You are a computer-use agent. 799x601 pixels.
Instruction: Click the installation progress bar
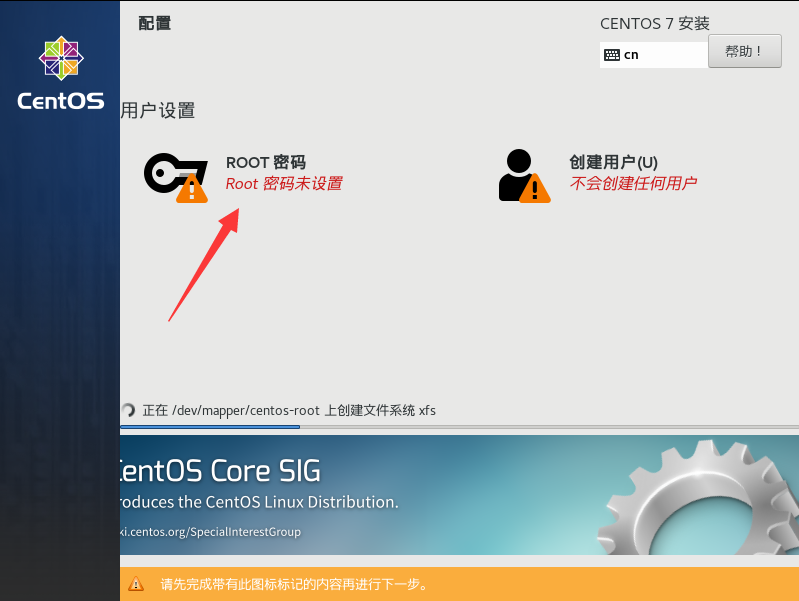coord(459,427)
